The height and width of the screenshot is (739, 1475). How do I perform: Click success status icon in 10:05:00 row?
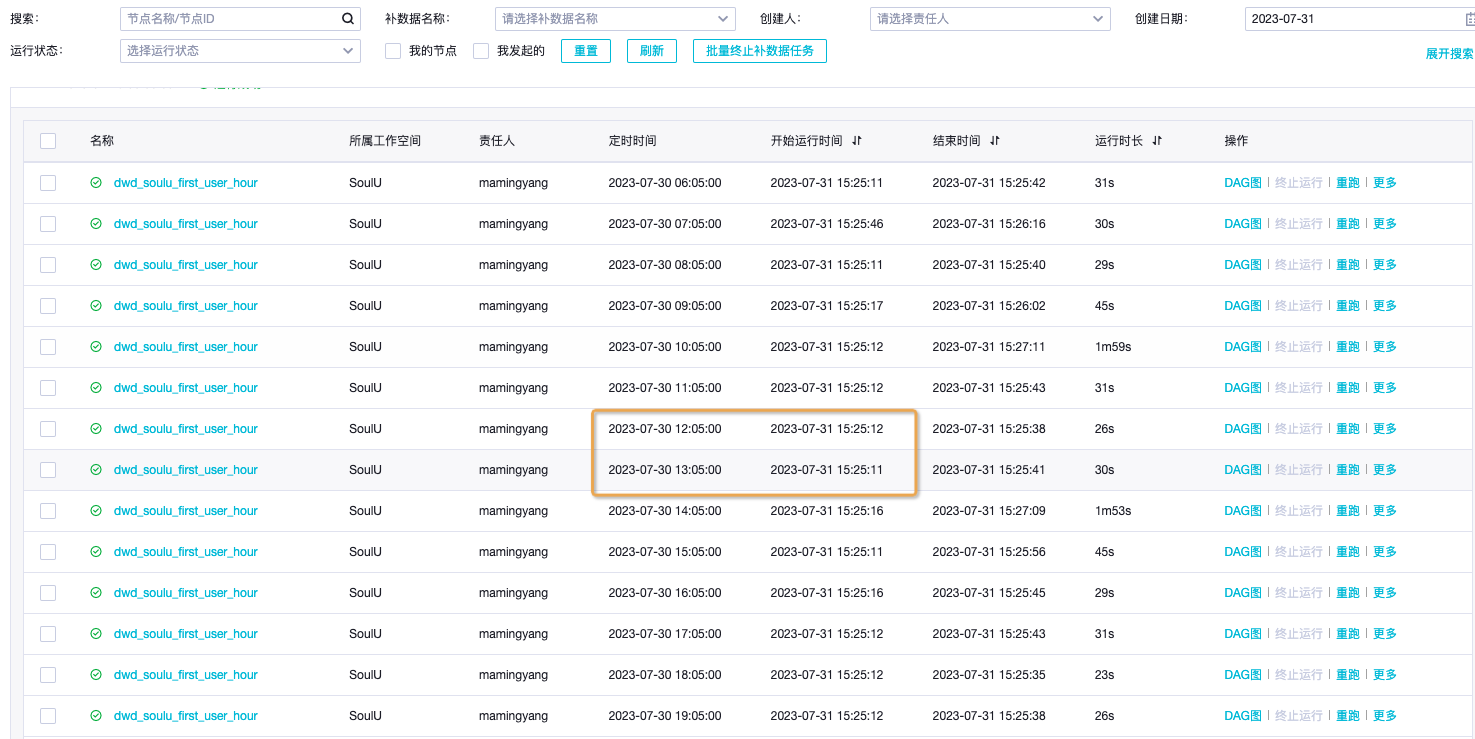pos(96,347)
